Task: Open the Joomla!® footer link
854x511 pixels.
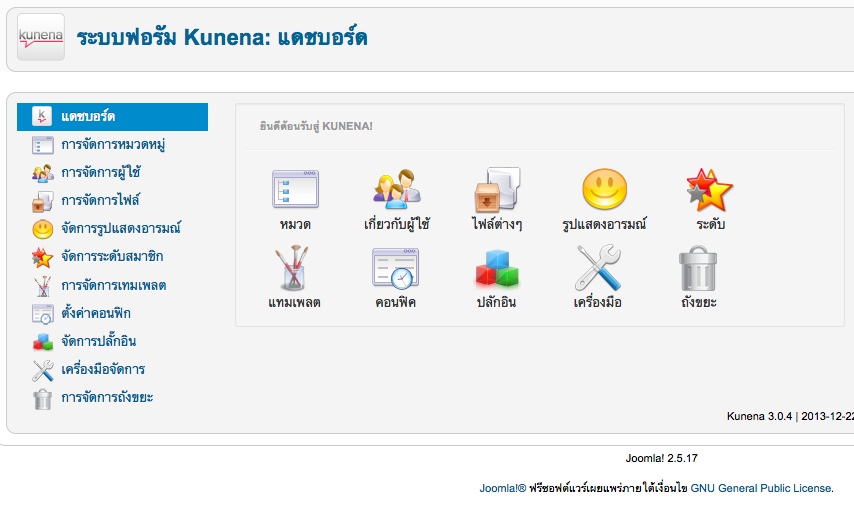Action: click(503, 488)
